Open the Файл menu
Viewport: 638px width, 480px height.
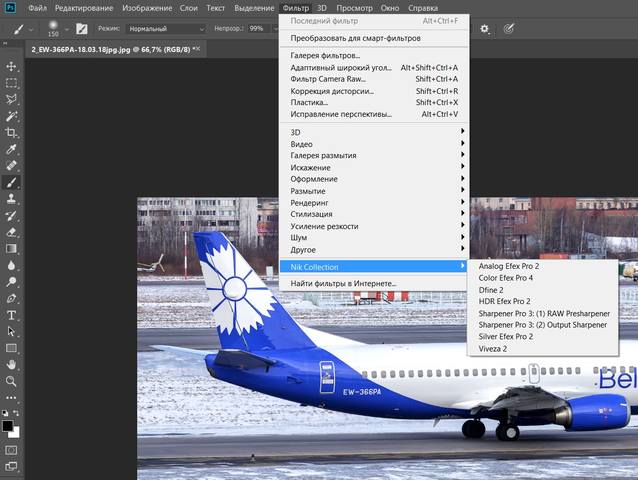[x=37, y=8]
